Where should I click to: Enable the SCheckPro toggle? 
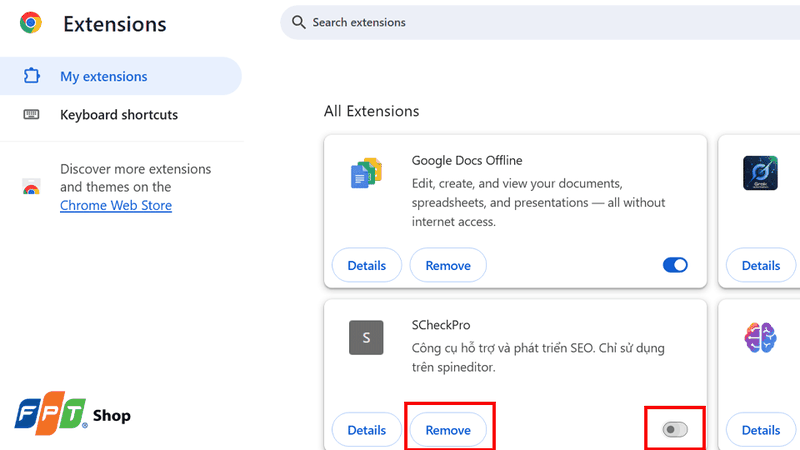tap(675, 430)
